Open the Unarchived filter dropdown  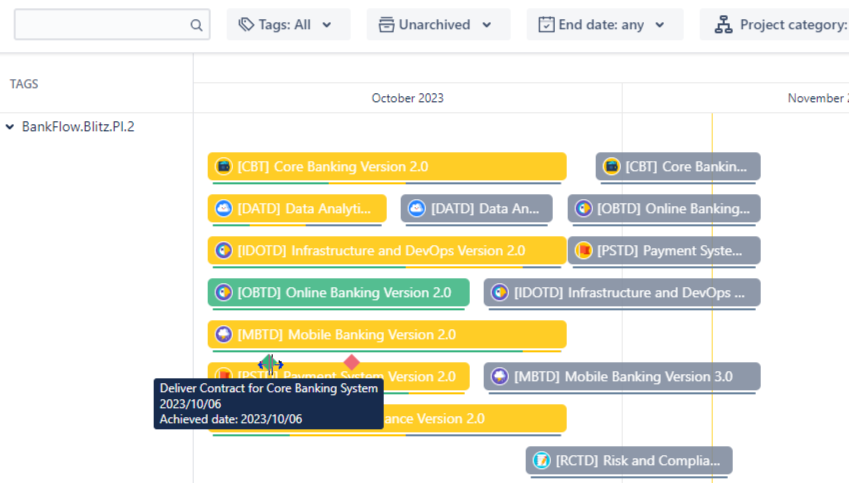438,24
